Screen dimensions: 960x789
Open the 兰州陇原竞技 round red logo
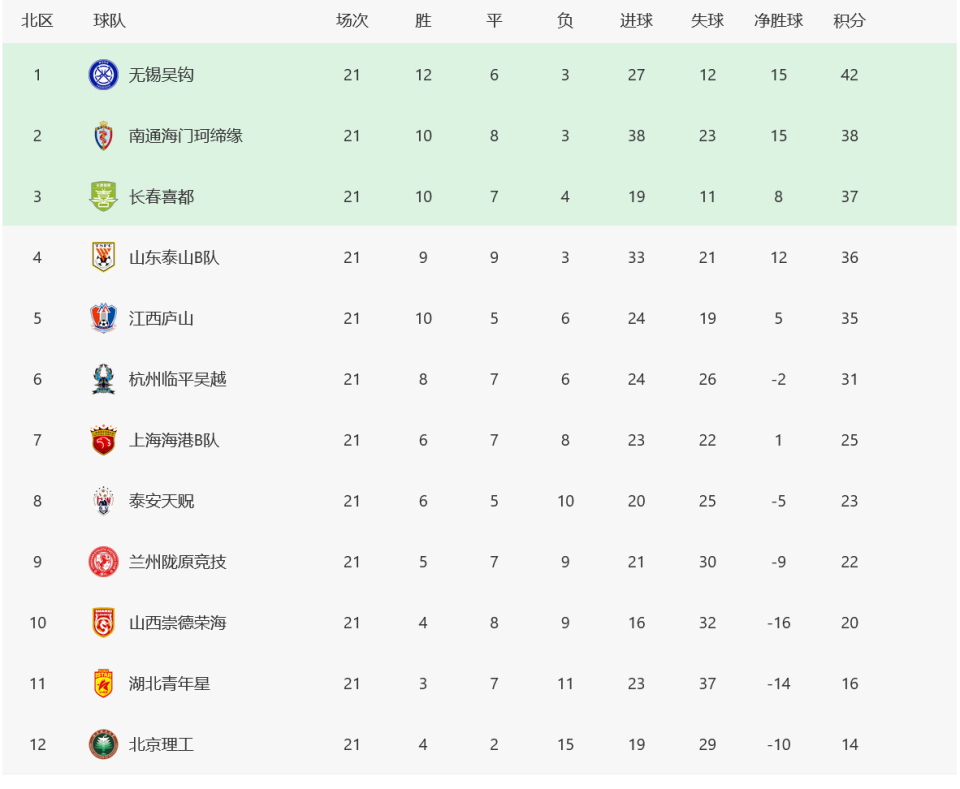tap(103, 562)
